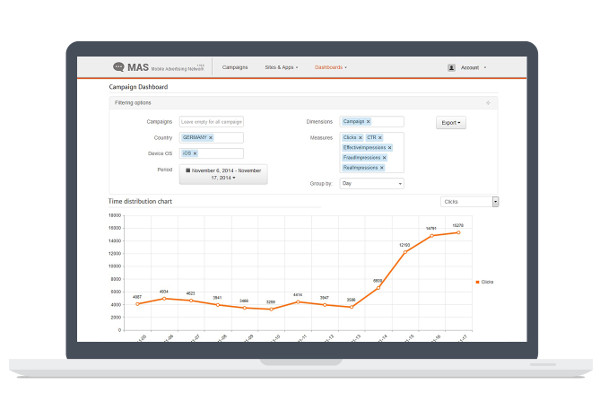Screen dimensions: 600x410
Task: Open the Period date range picker
Action: 223,174
